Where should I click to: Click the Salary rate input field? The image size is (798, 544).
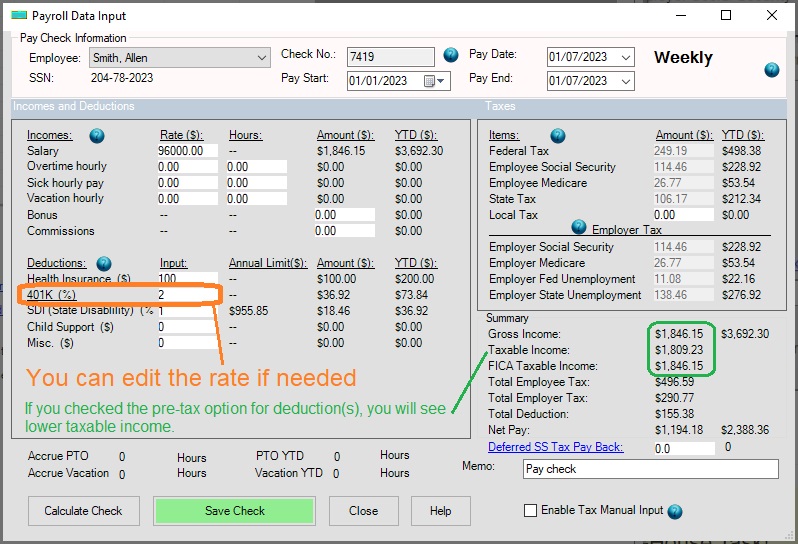pyautogui.click(x=187, y=150)
